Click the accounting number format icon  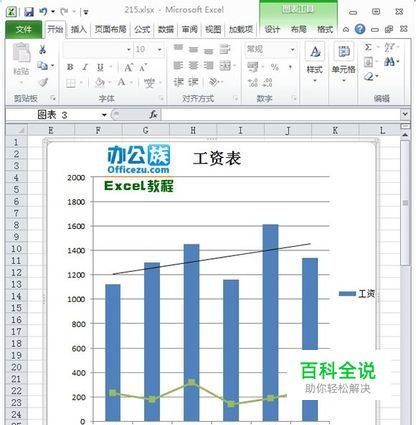tap(253, 67)
